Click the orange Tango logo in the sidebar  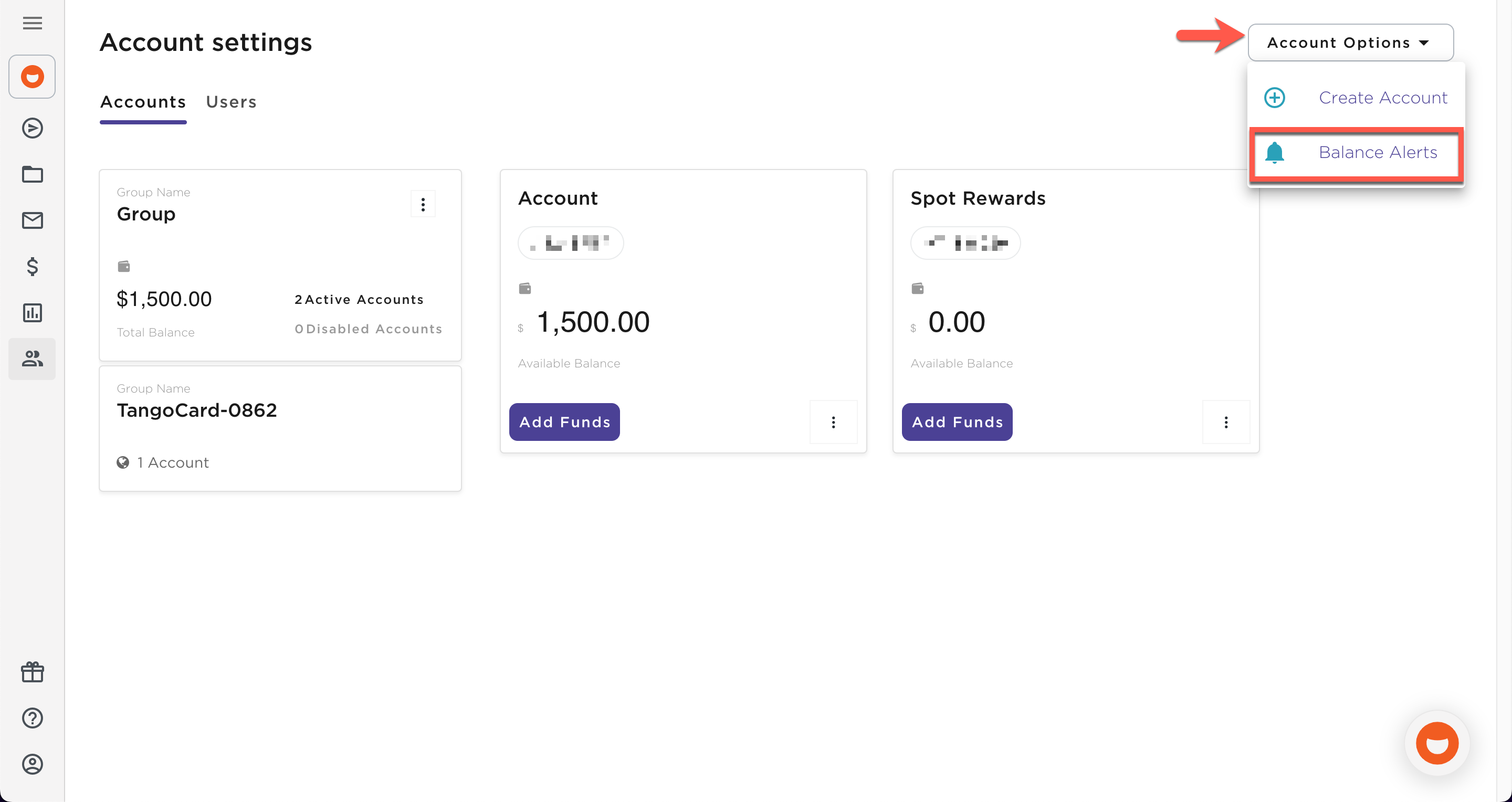pos(31,76)
